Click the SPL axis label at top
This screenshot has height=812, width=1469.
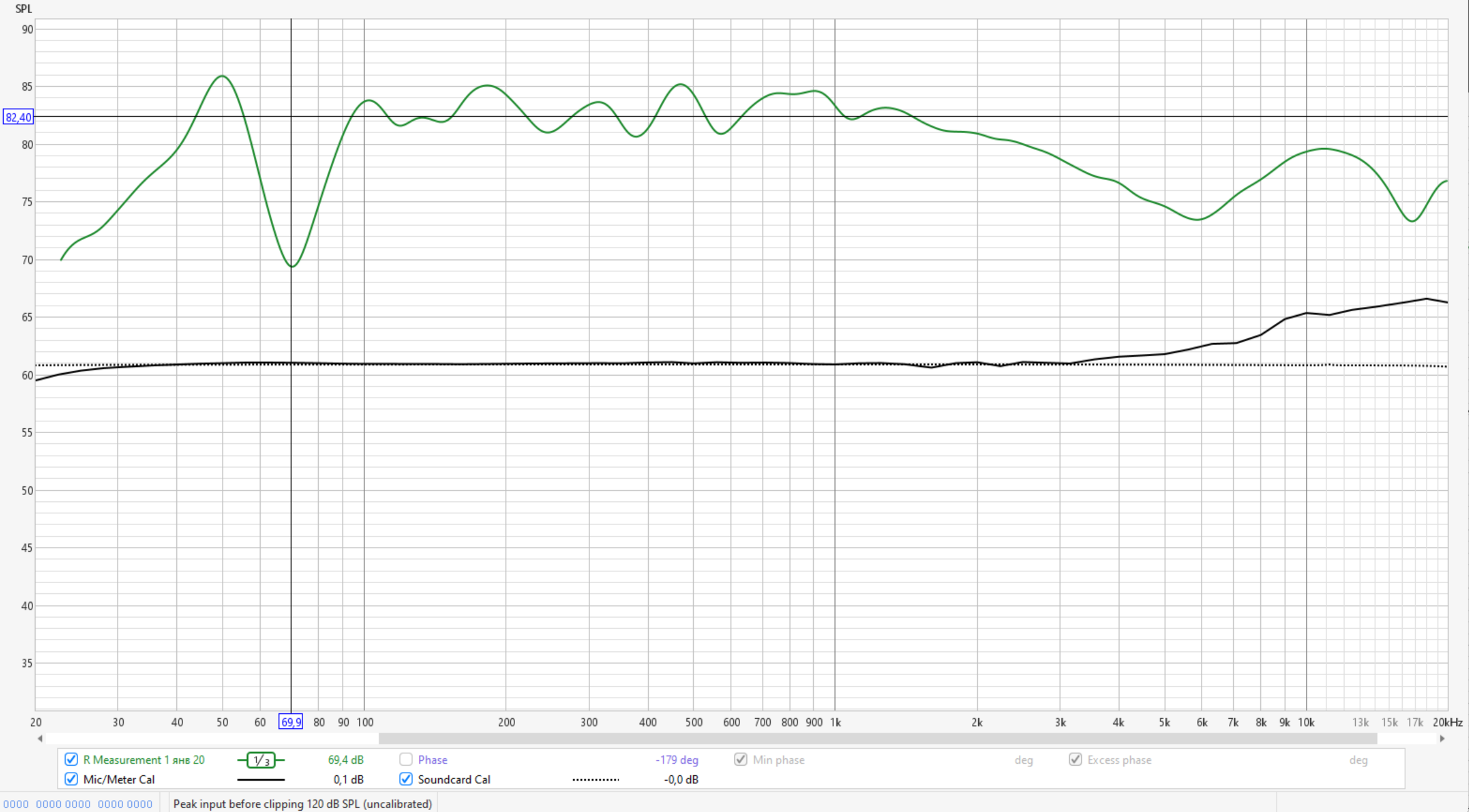pyautogui.click(x=23, y=9)
